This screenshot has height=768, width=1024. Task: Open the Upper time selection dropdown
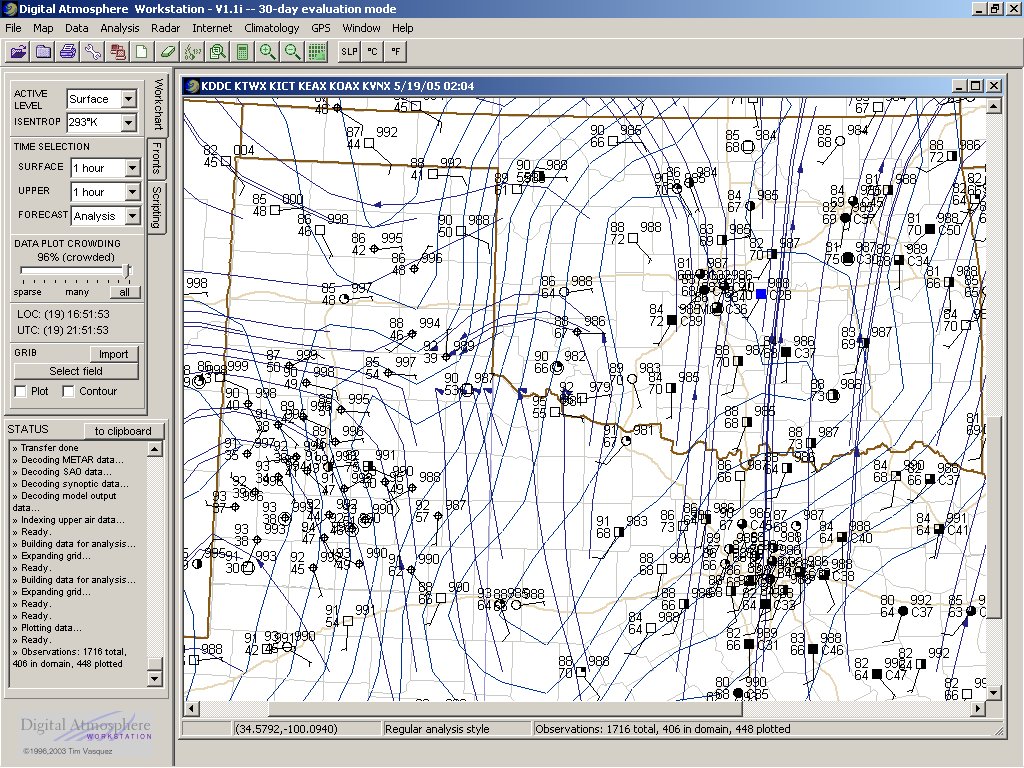click(x=132, y=192)
